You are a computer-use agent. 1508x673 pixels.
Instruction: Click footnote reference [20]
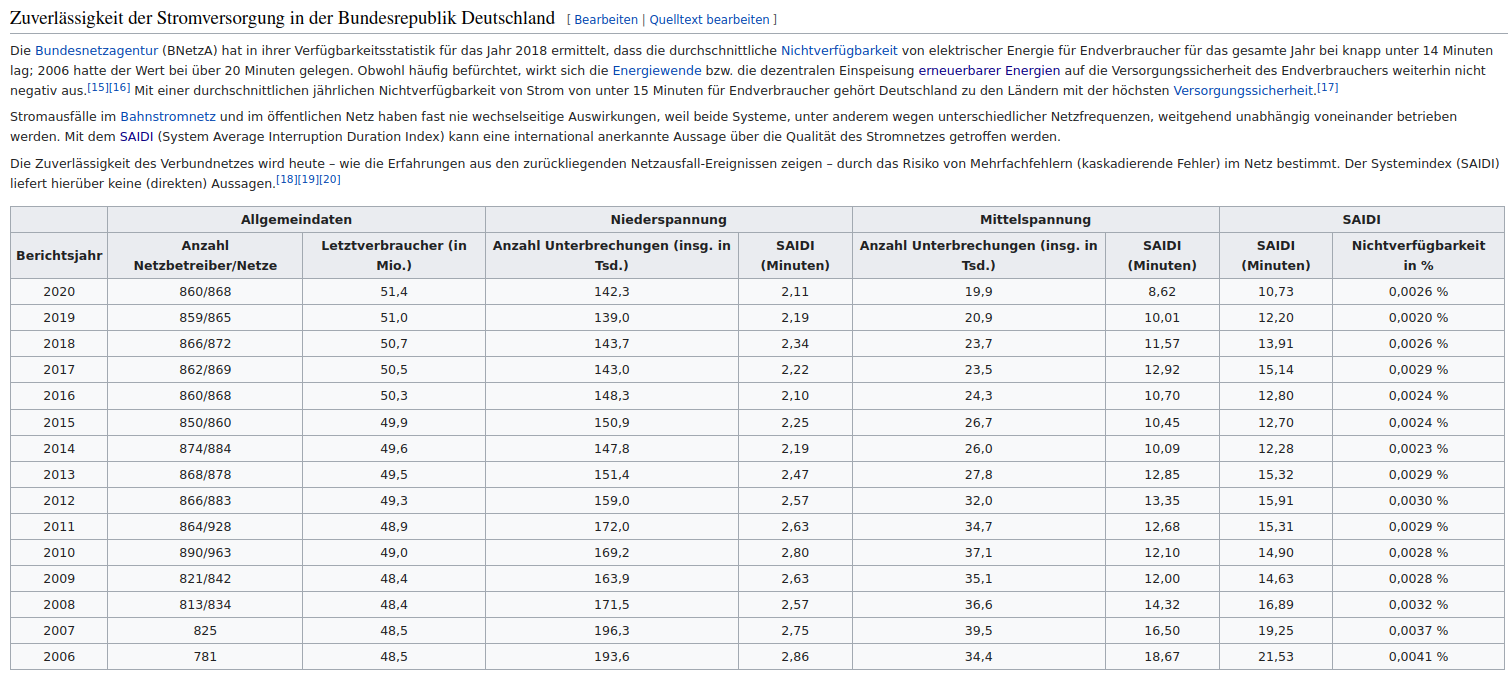pos(330,180)
